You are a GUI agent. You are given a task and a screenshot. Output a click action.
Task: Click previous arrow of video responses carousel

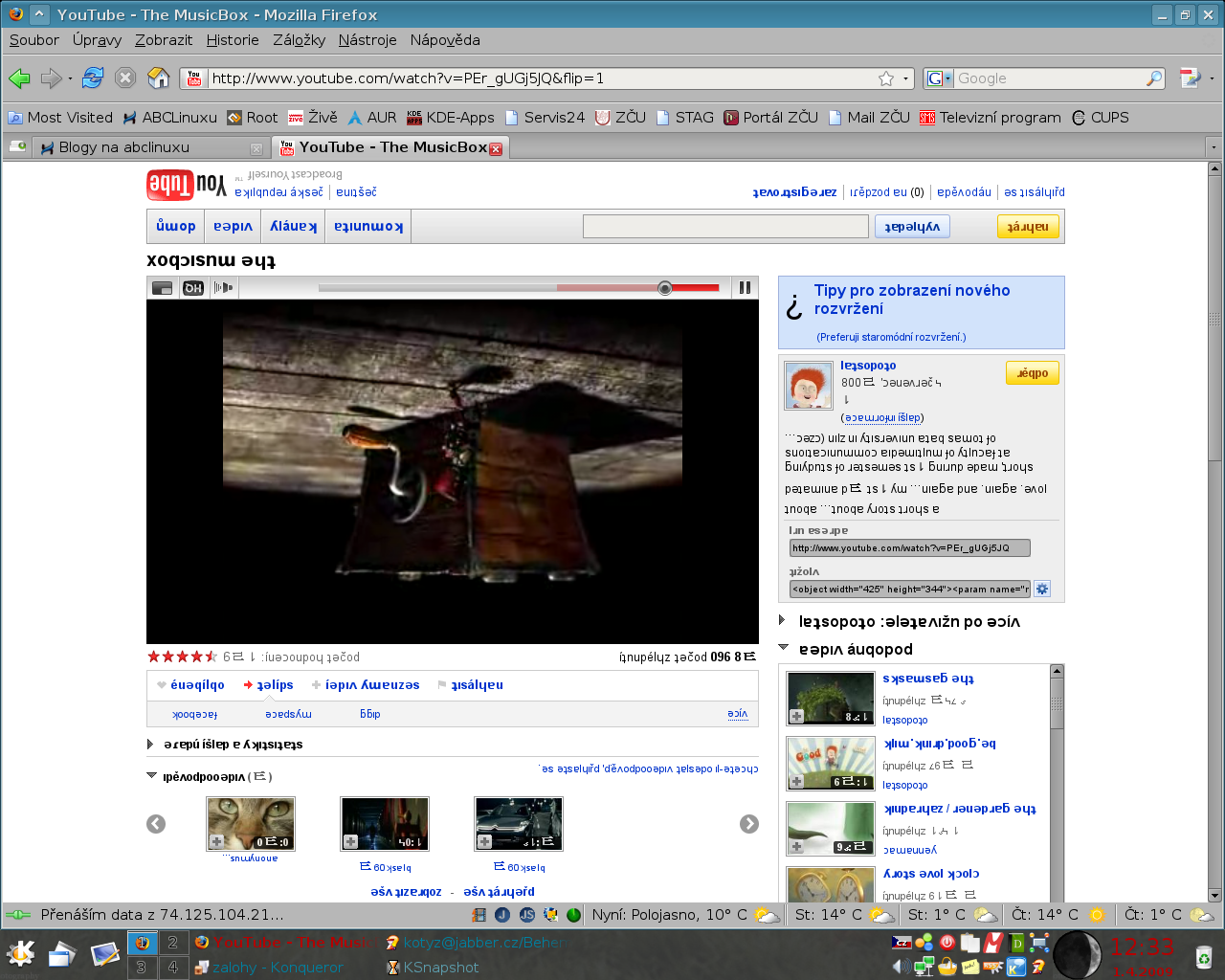[156, 824]
